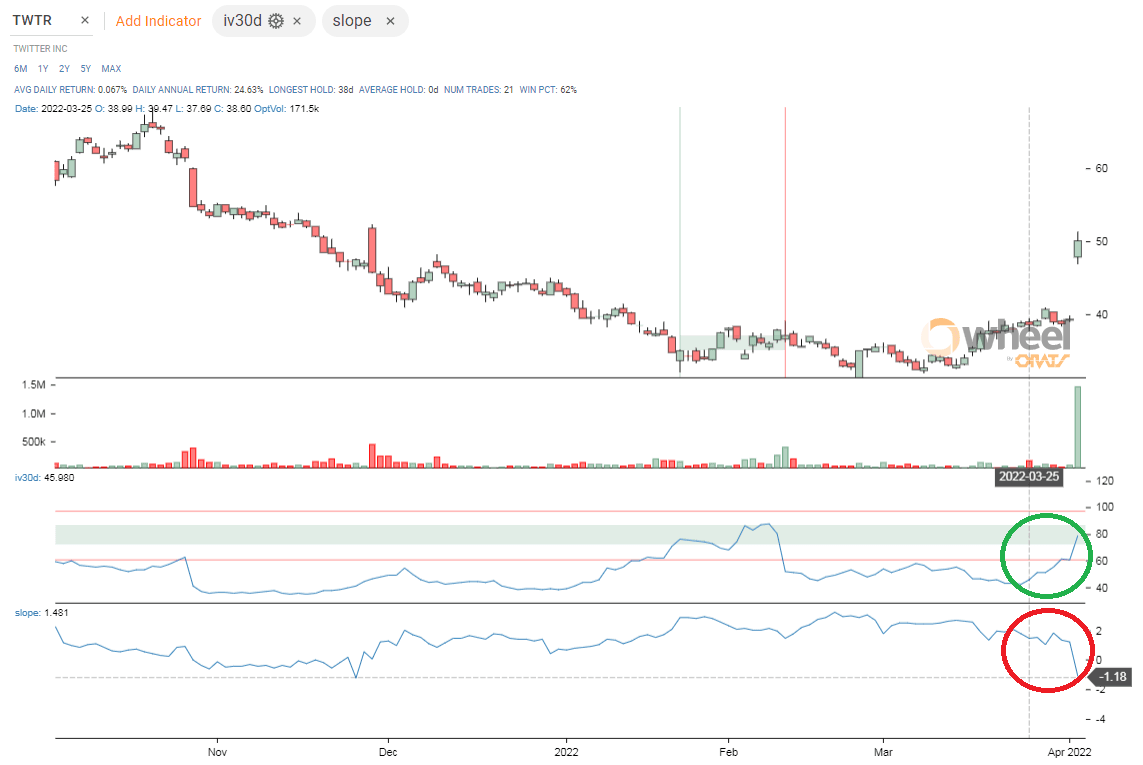Click the Add Indicator link
This screenshot has width=1143, height=765.
pyautogui.click(x=158, y=21)
